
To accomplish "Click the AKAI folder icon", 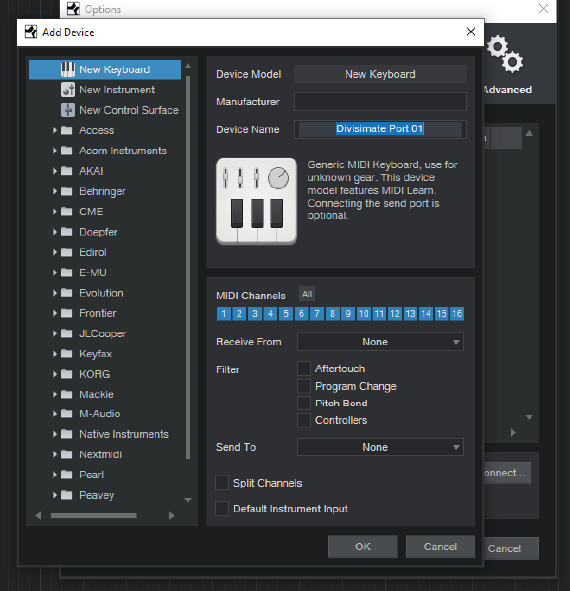I will tap(67, 171).
